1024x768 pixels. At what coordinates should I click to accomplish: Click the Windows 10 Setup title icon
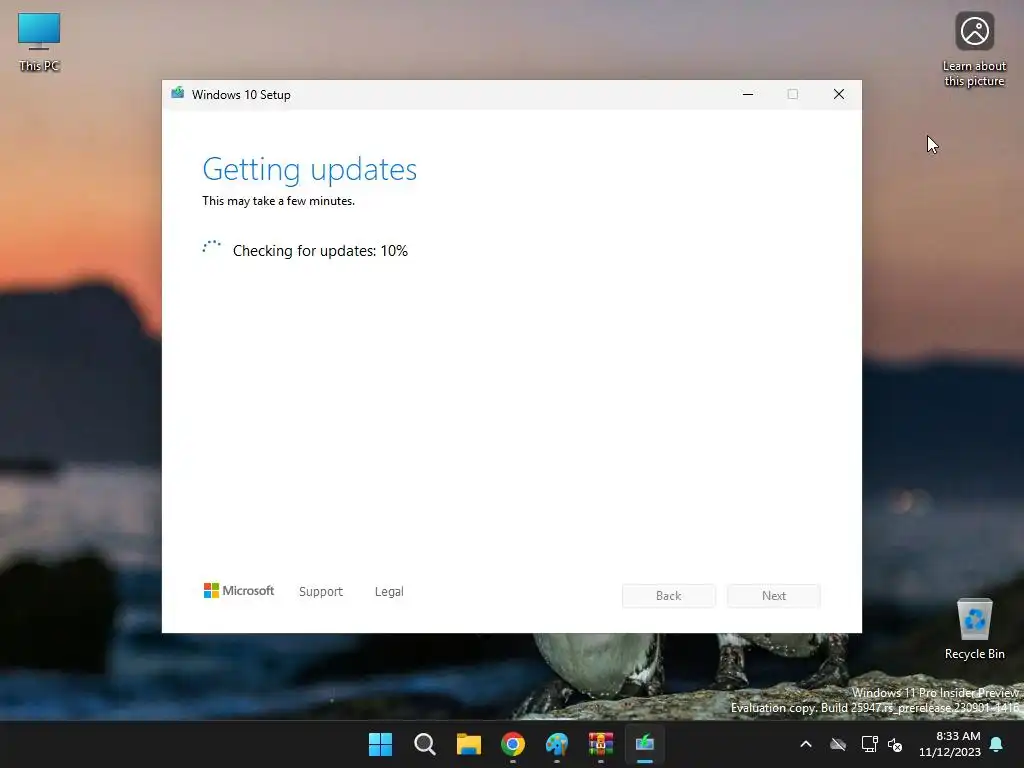178,94
